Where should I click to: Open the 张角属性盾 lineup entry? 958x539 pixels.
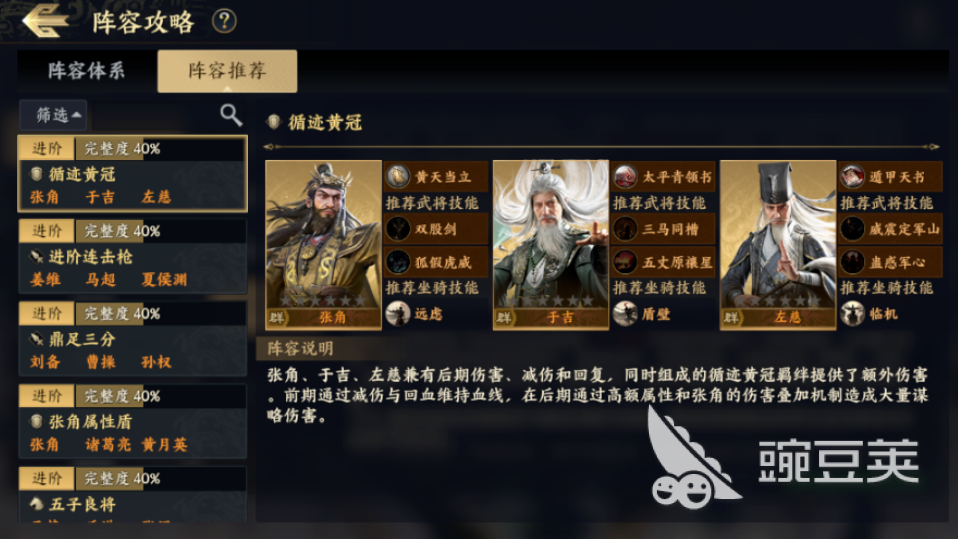[133, 420]
